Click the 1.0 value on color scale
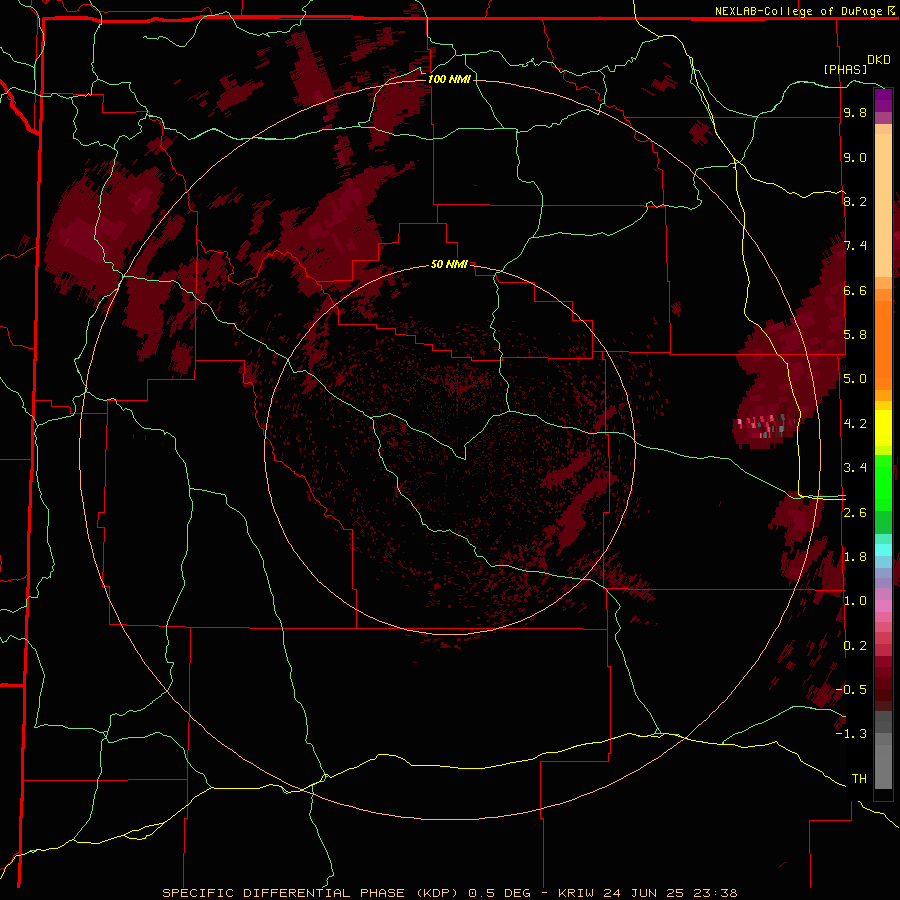Viewport: 900px width, 900px height. pos(855,601)
